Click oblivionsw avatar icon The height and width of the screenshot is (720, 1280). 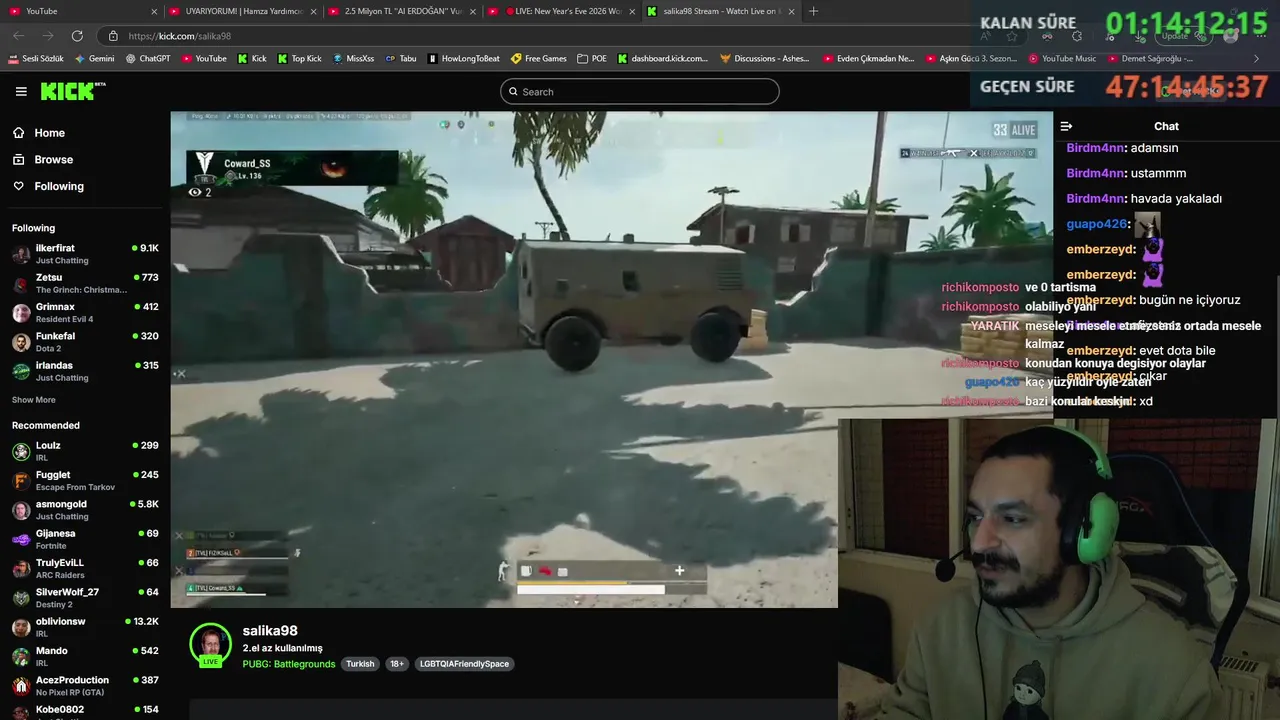(20, 628)
